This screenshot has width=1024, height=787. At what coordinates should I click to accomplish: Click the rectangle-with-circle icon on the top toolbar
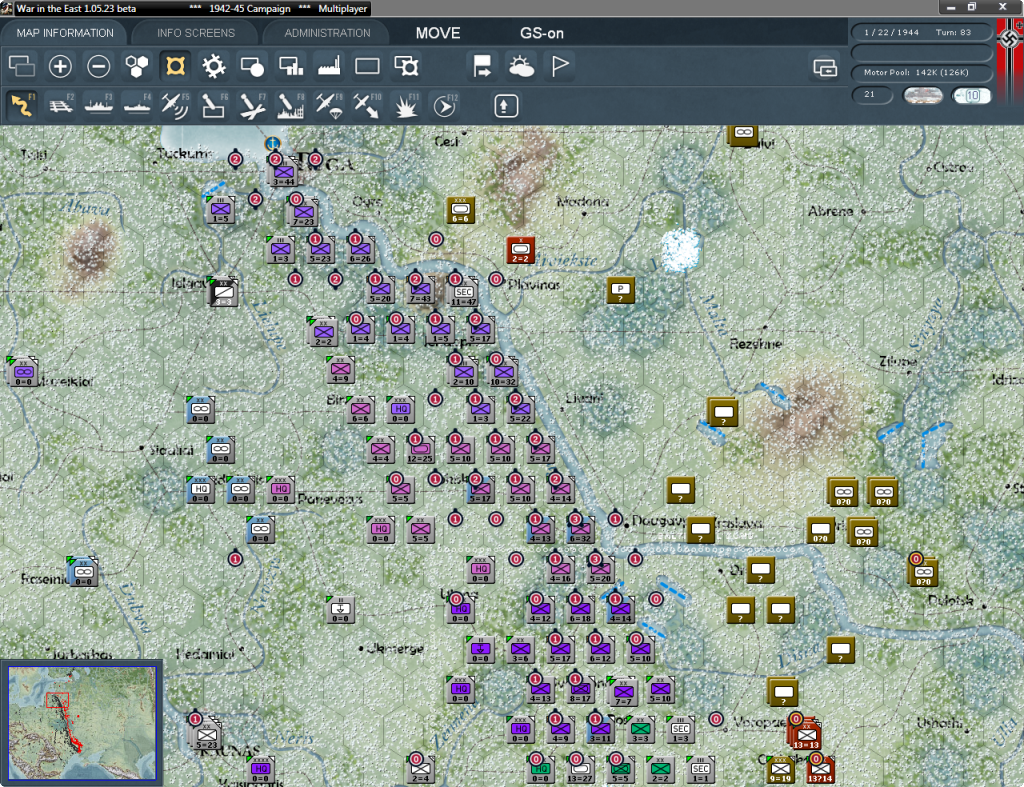click(252, 66)
